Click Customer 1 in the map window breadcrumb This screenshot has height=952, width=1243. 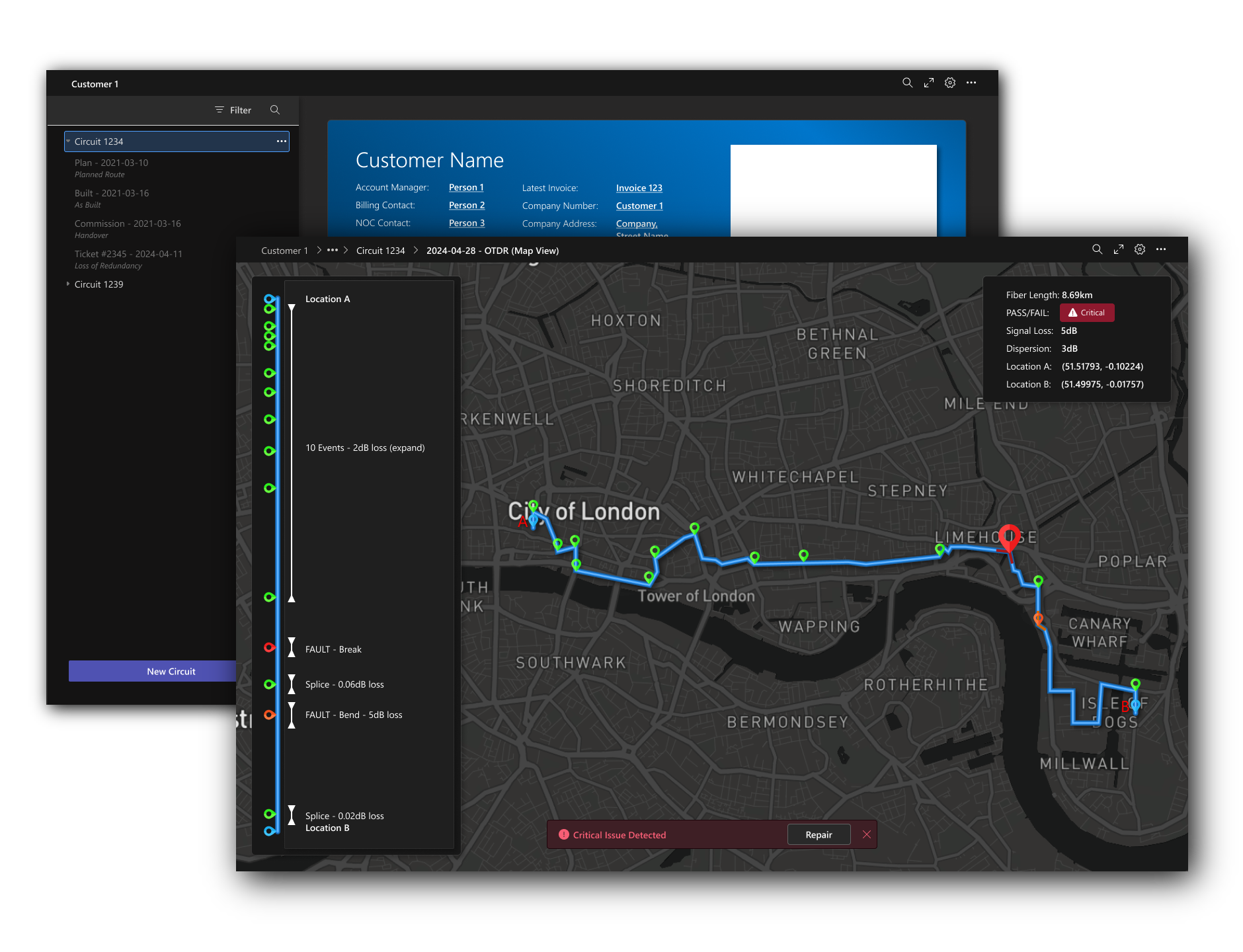[x=284, y=251]
